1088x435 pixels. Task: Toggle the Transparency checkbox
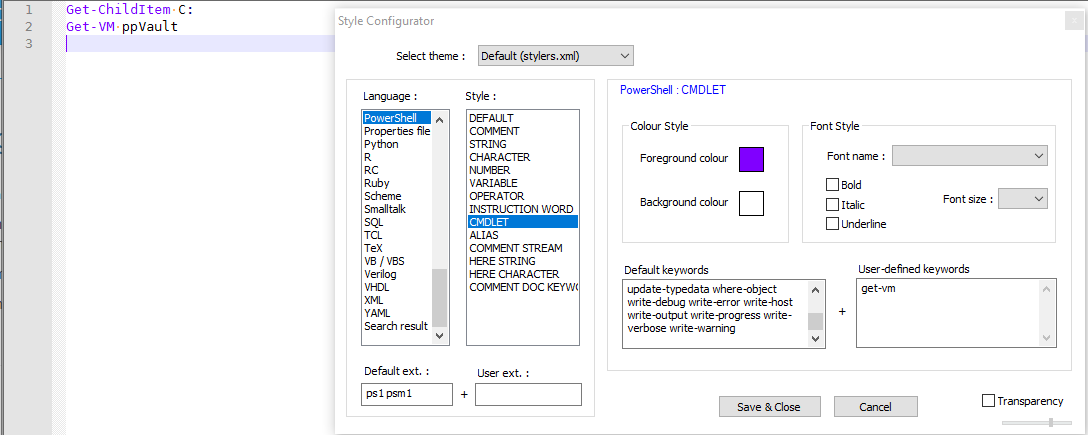(x=989, y=400)
